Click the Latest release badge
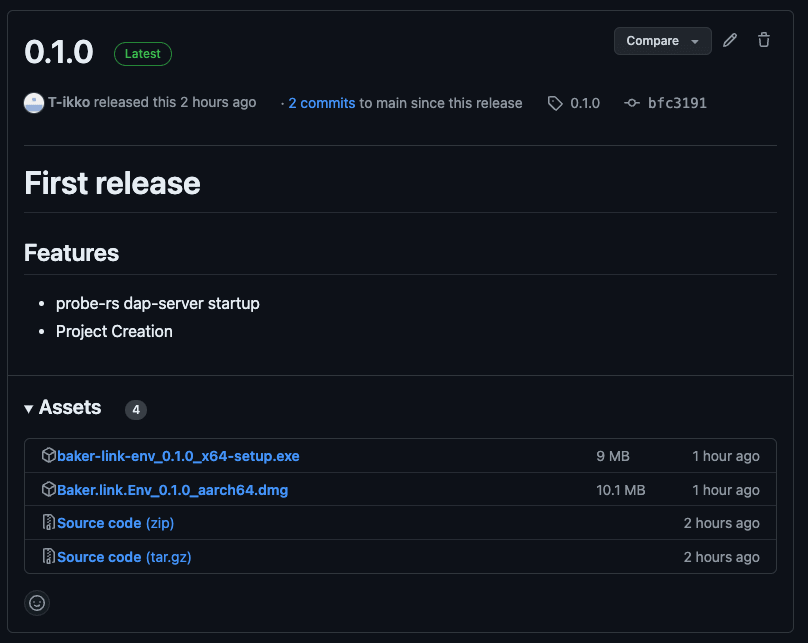Screen dimensions: 808x643 coord(142,53)
